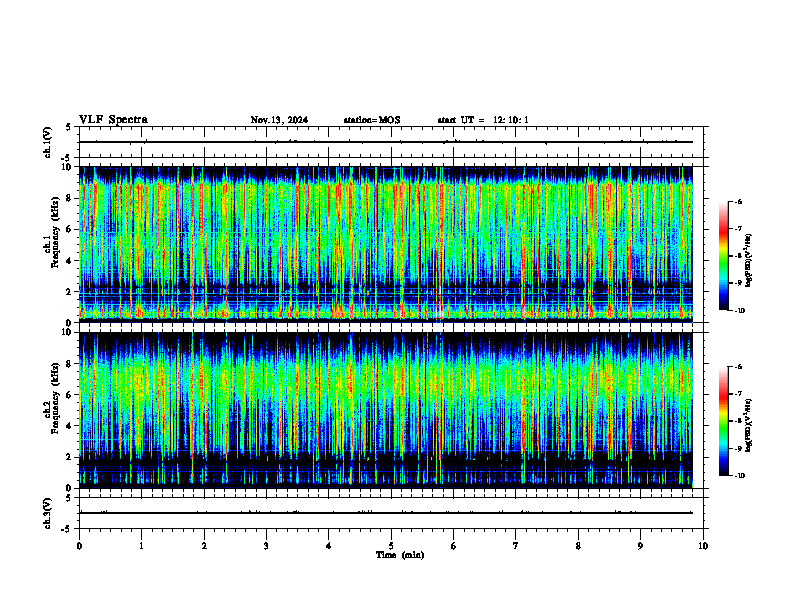
Task: Click time axis tick label "3"
Action: click(266, 546)
